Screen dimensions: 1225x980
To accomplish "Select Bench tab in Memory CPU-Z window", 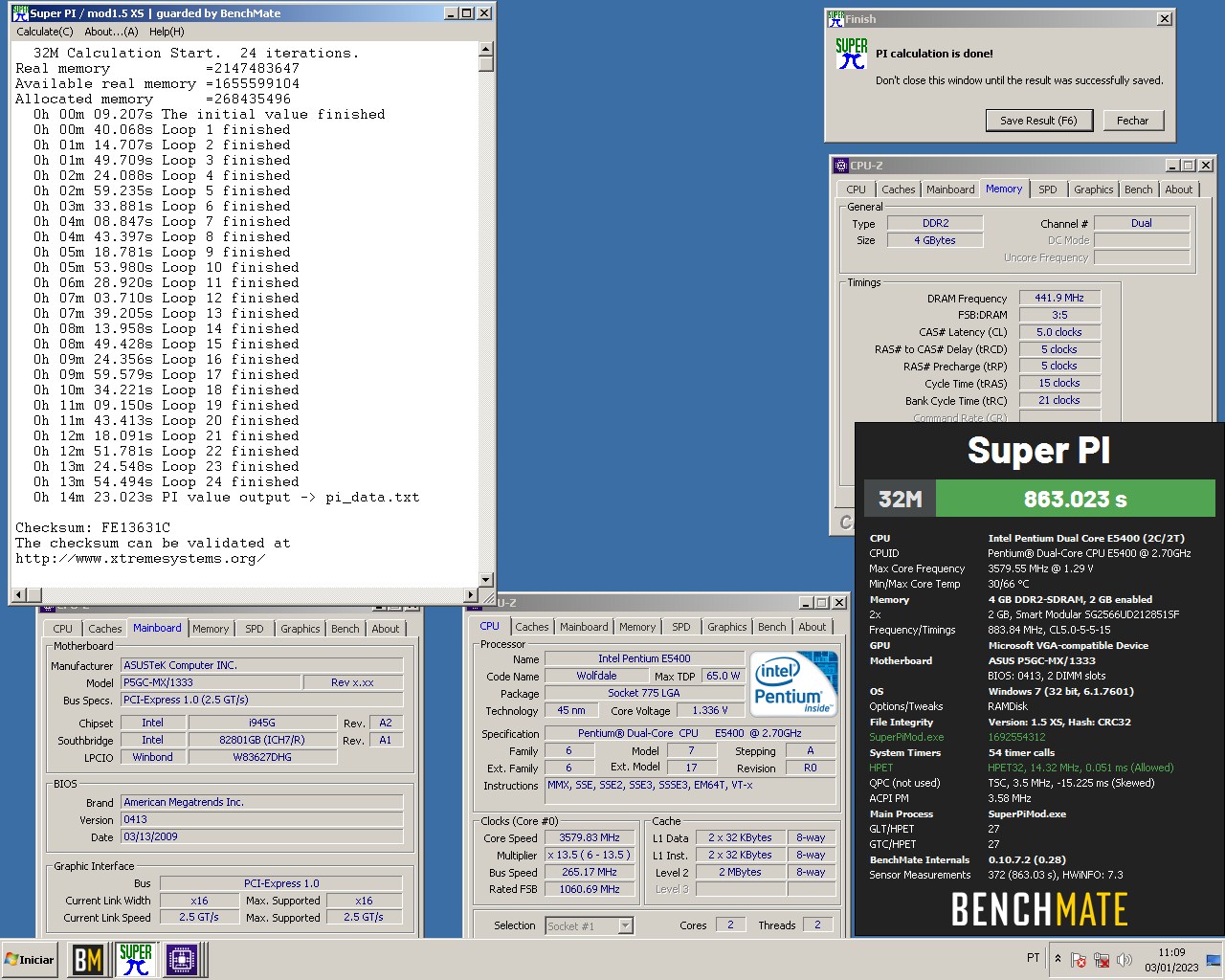I will pyautogui.click(x=1138, y=189).
